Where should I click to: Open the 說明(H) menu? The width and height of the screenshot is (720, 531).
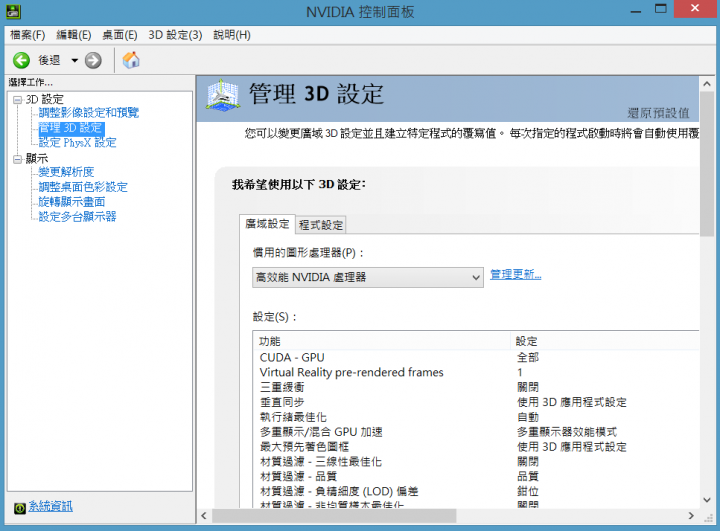point(232,35)
